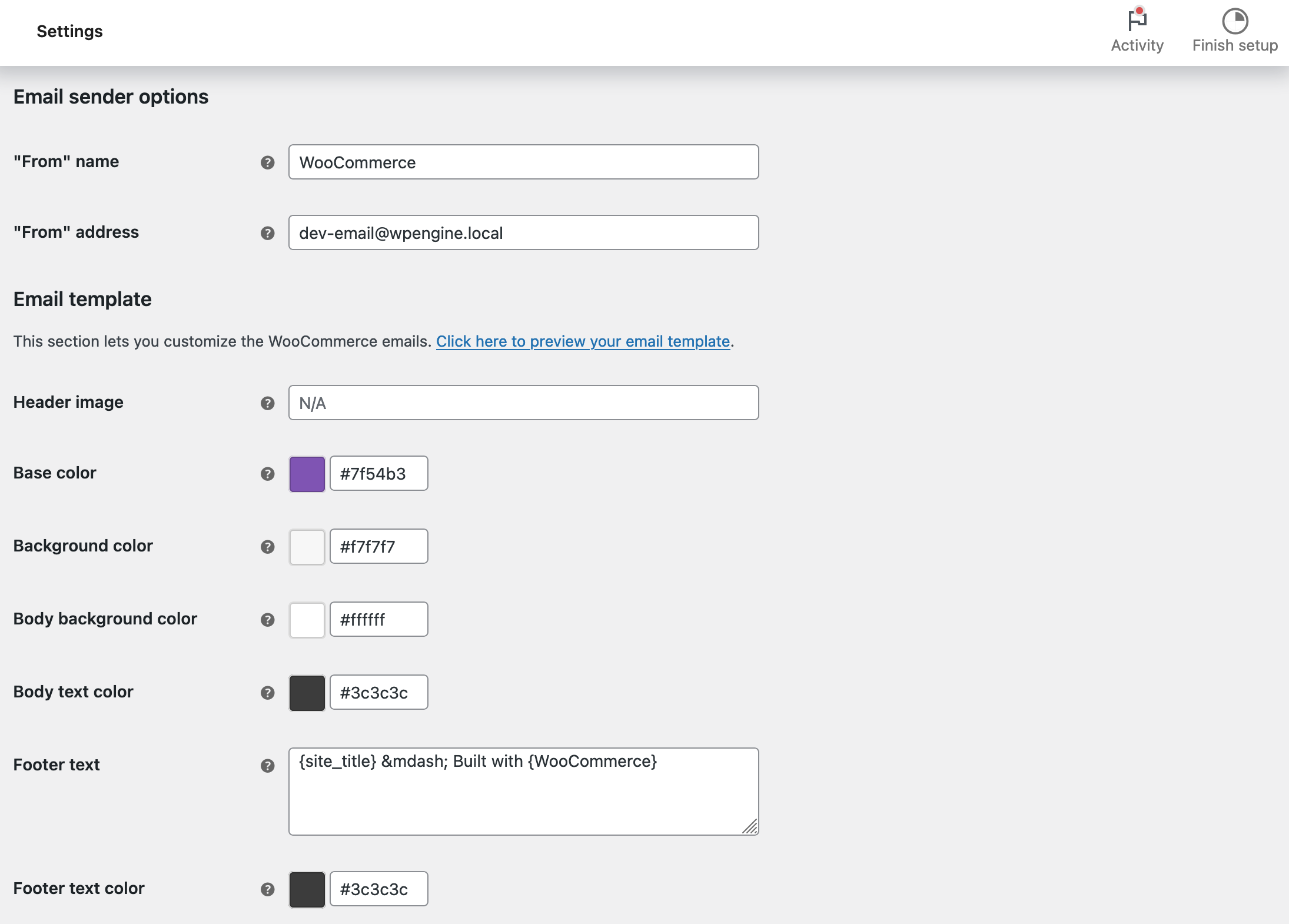This screenshot has width=1289, height=924.
Task: Open help for Body text color
Action: 268,693
